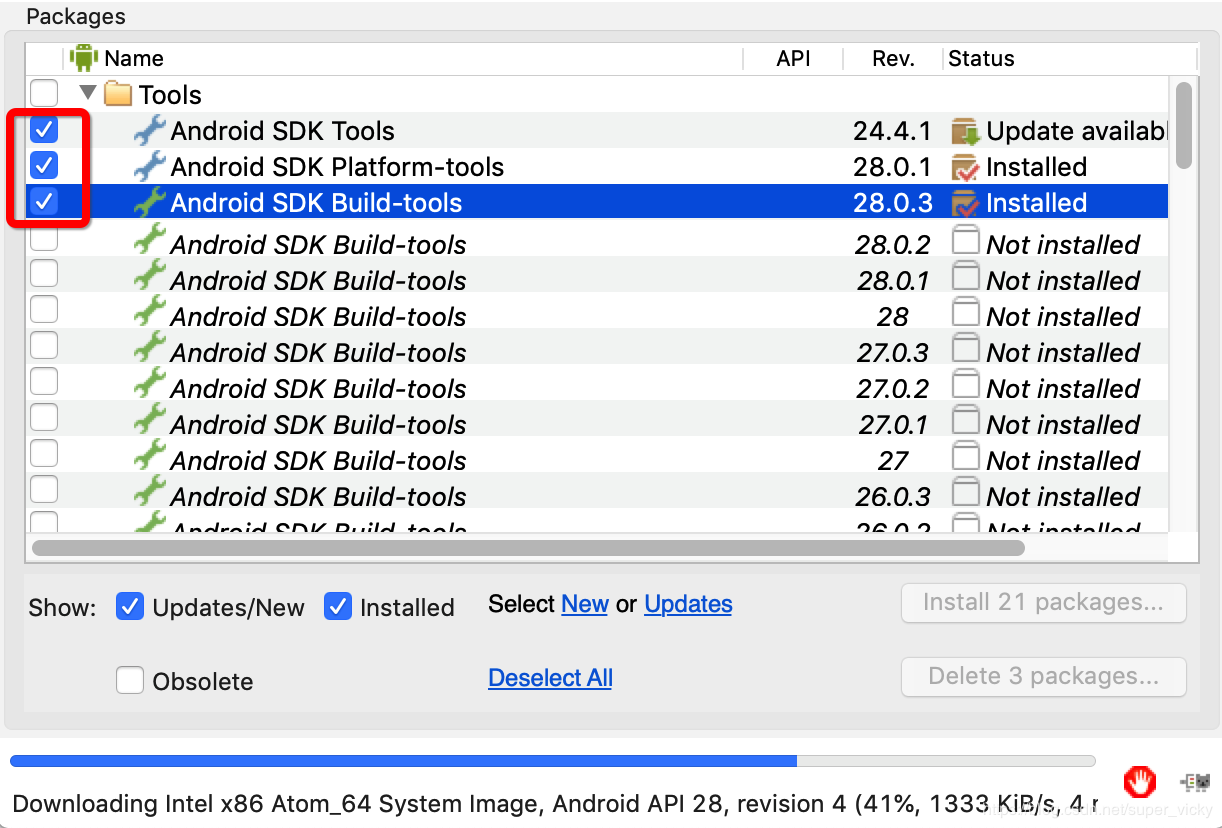
Task: Open the log window icon beside stop
Action: click(x=1196, y=782)
